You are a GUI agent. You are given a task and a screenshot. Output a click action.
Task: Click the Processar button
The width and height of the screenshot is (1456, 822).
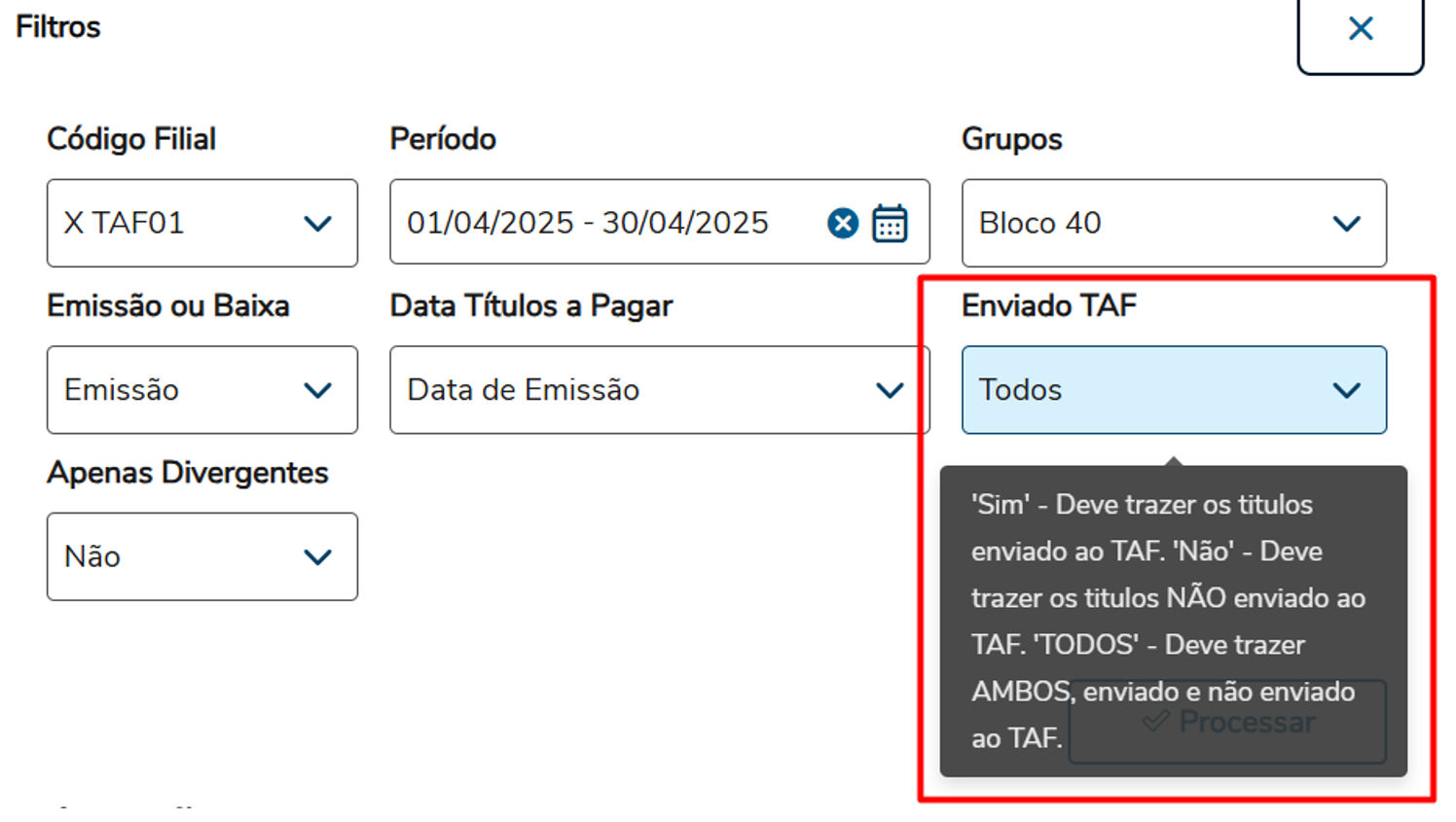pyautogui.click(x=1227, y=722)
